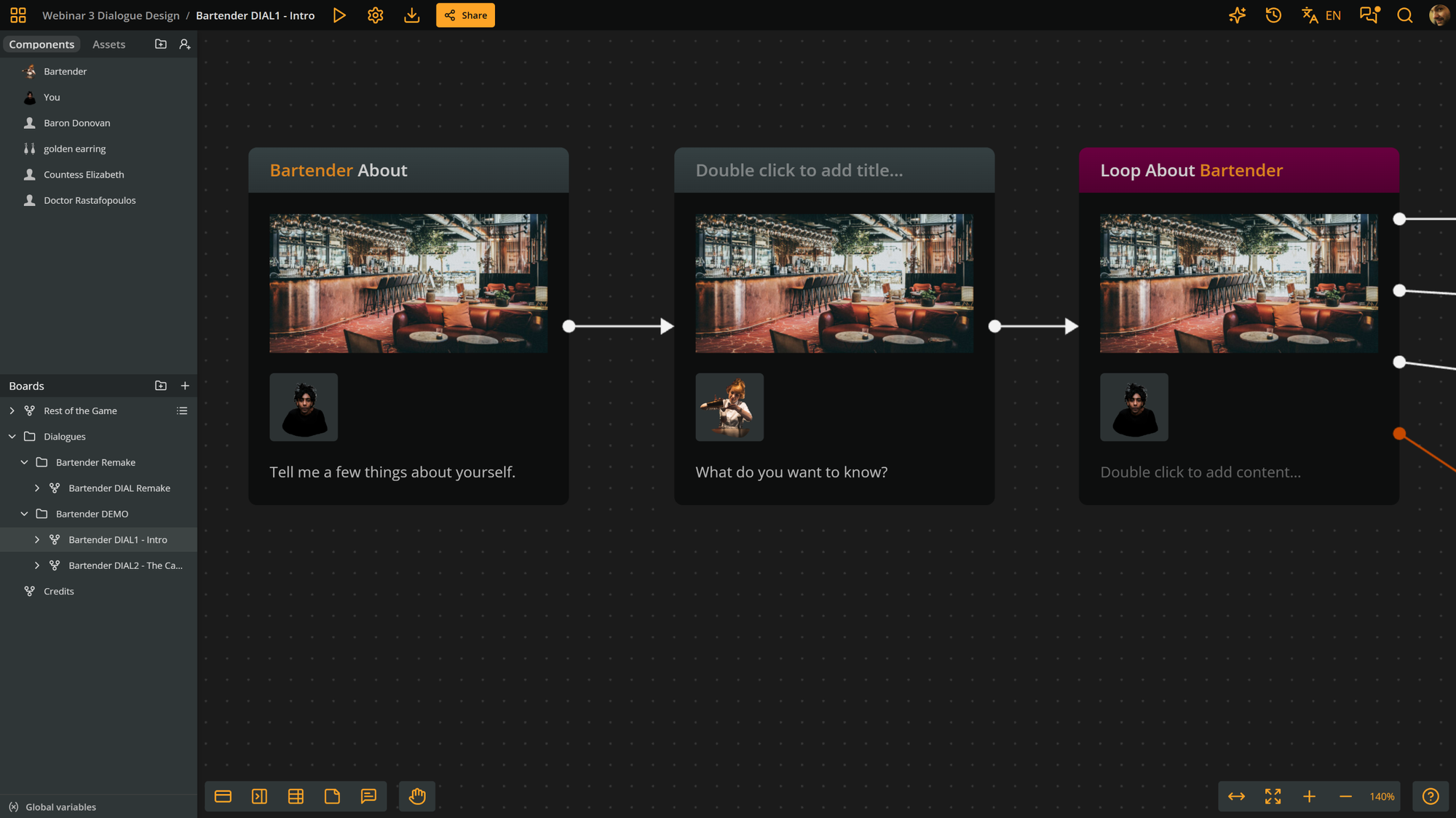Click the export download icon
The width and height of the screenshot is (1456, 818).
click(x=412, y=15)
